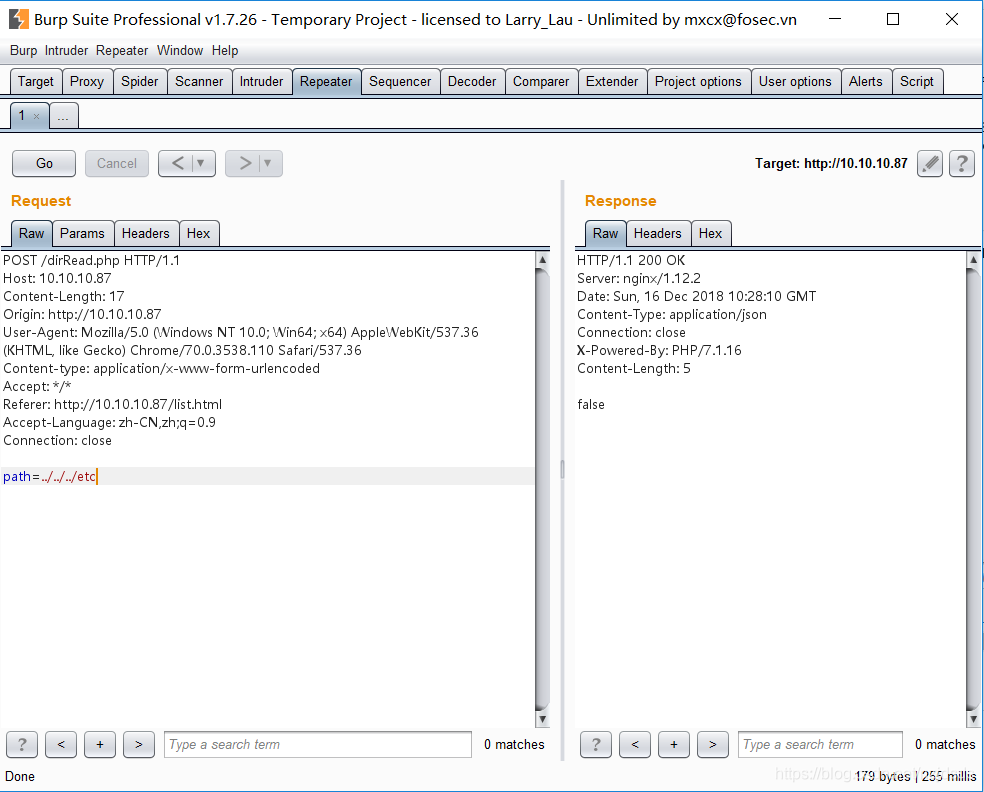
Task: Go to the next match in the response search
Action: (x=712, y=744)
